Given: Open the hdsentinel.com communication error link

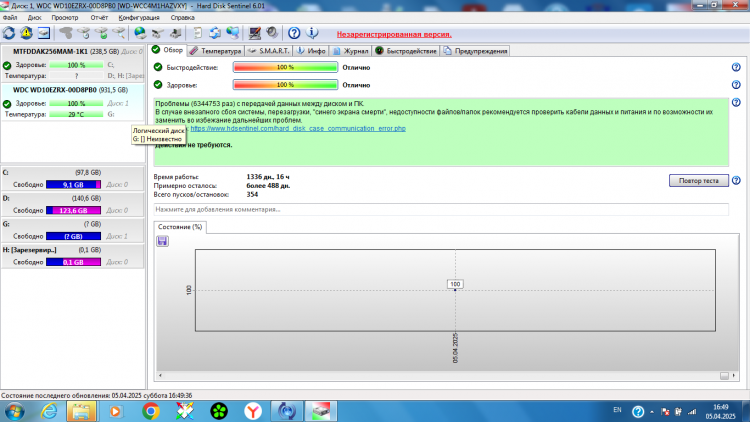Looking at the screenshot, I should (298, 128).
